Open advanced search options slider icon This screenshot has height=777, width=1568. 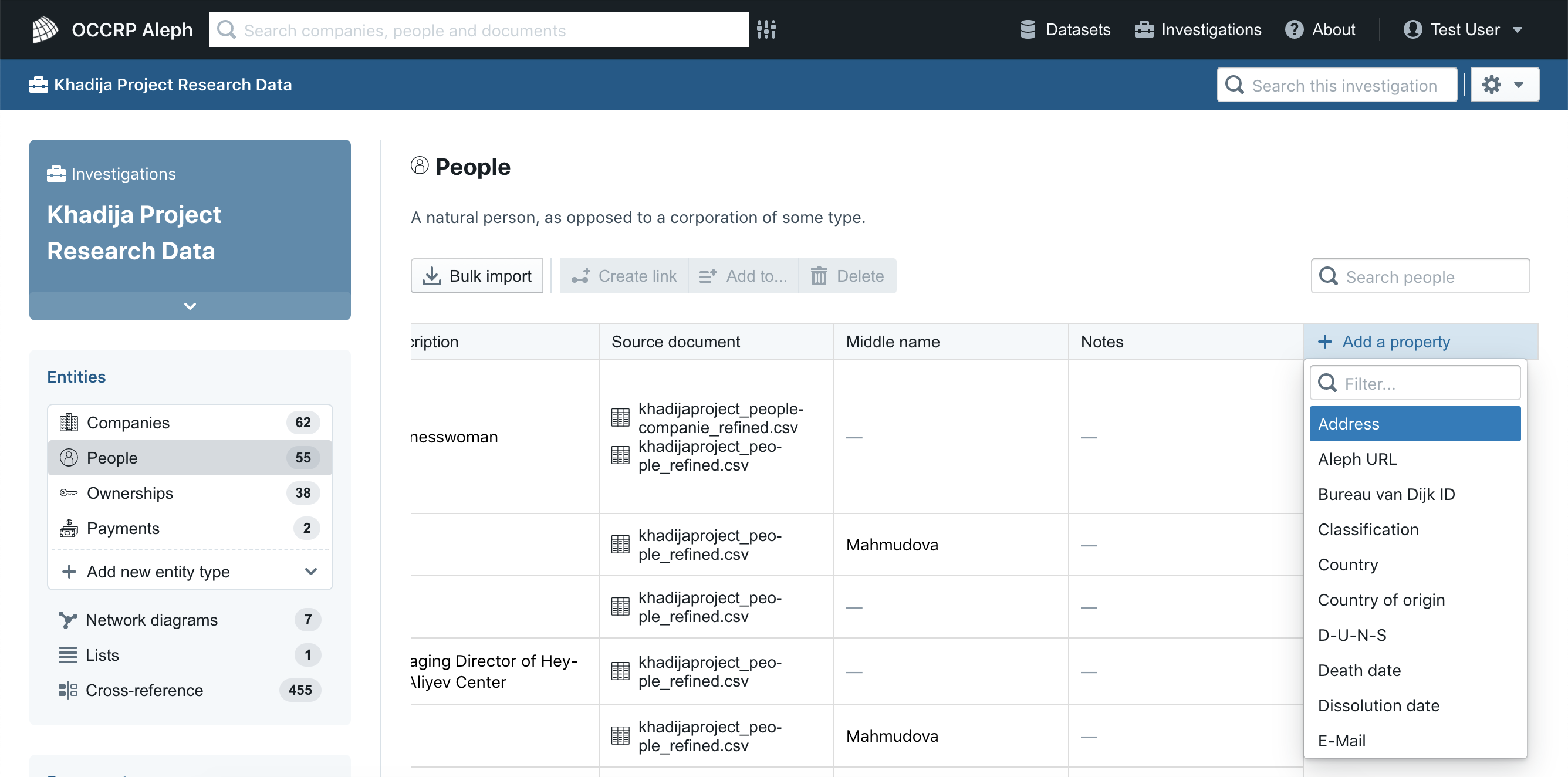(x=766, y=29)
